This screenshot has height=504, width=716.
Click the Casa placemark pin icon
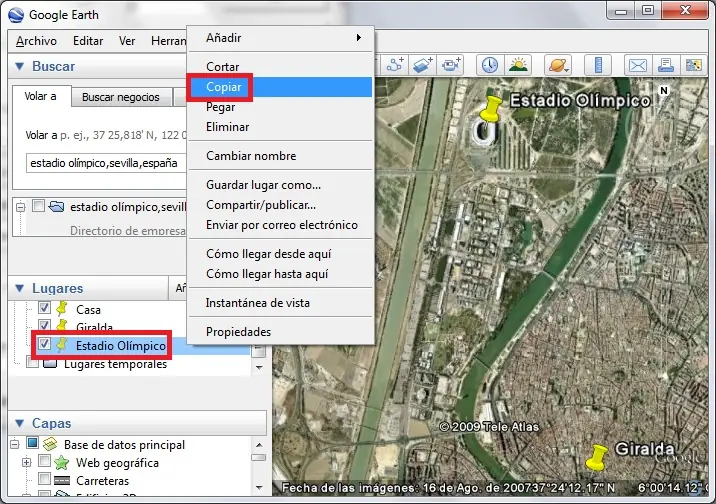[62, 309]
